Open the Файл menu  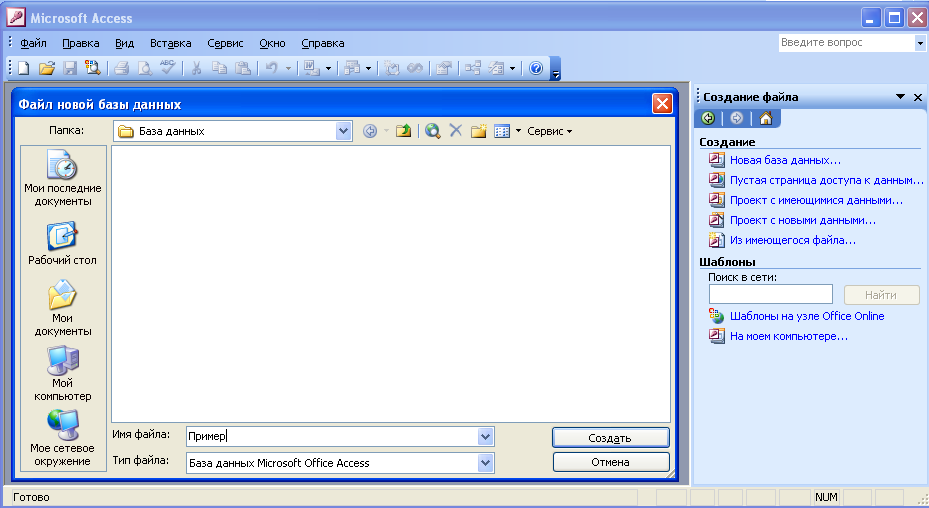point(33,43)
